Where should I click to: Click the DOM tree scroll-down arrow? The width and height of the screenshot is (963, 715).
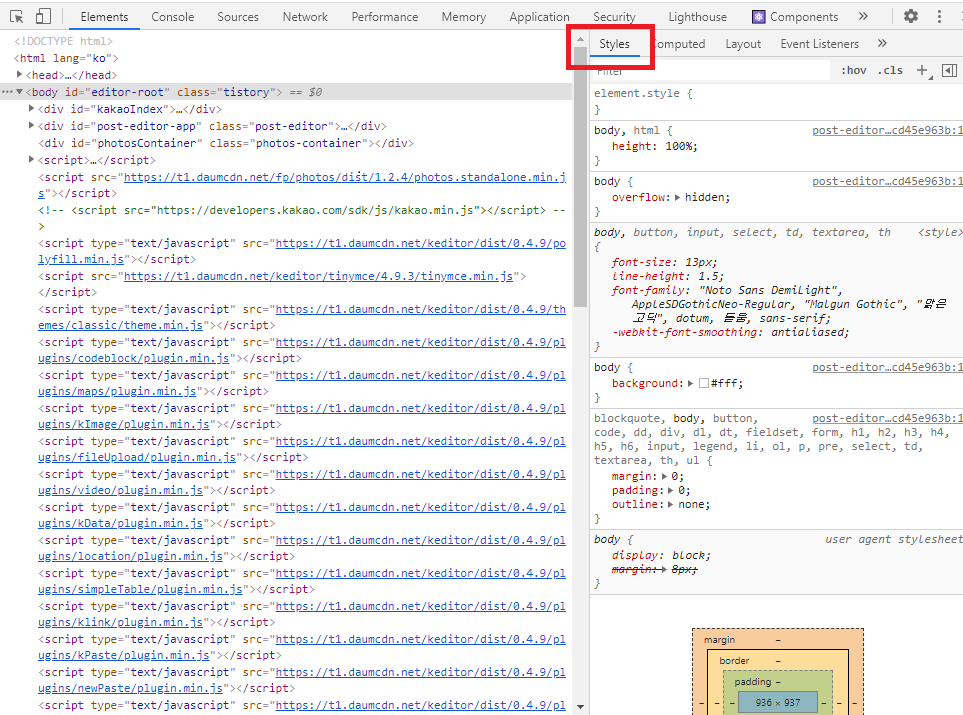tap(580, 707)
